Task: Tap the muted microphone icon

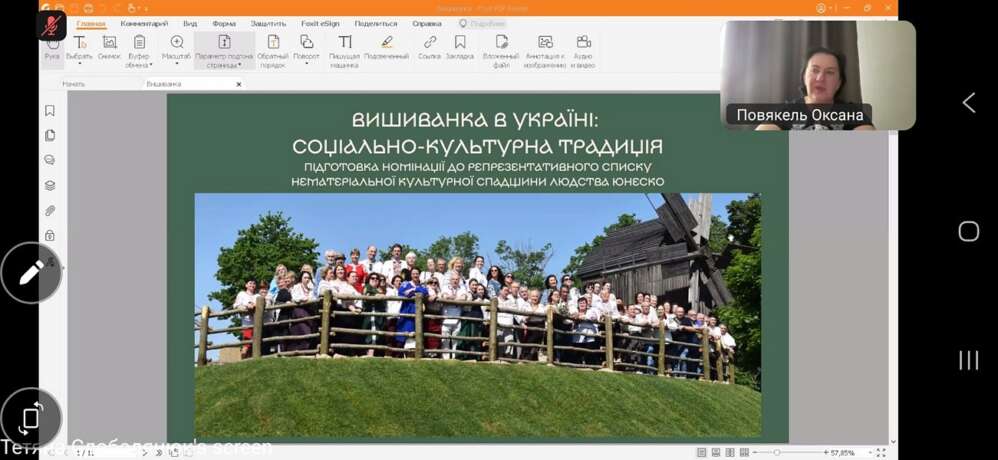Action: click(51, 25)
